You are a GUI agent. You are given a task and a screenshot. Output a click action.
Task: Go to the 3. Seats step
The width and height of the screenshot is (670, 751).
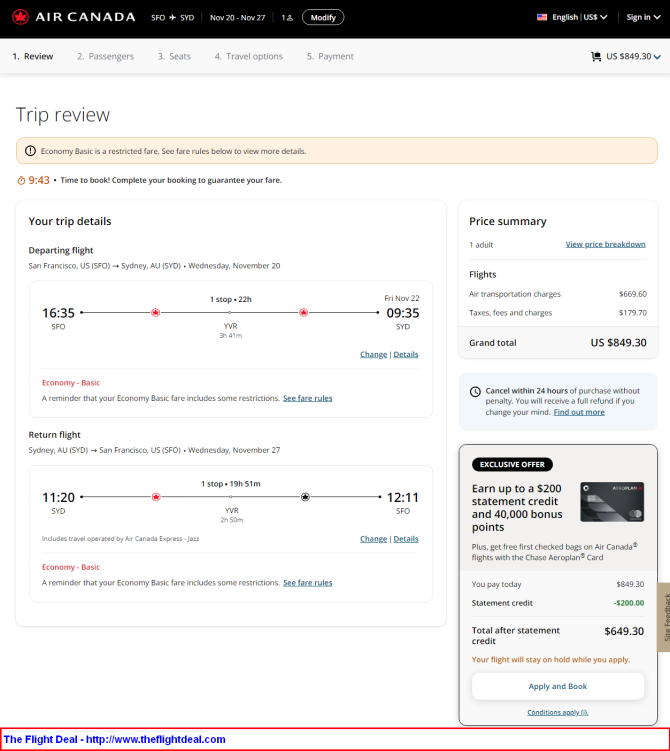click(174, 57)
